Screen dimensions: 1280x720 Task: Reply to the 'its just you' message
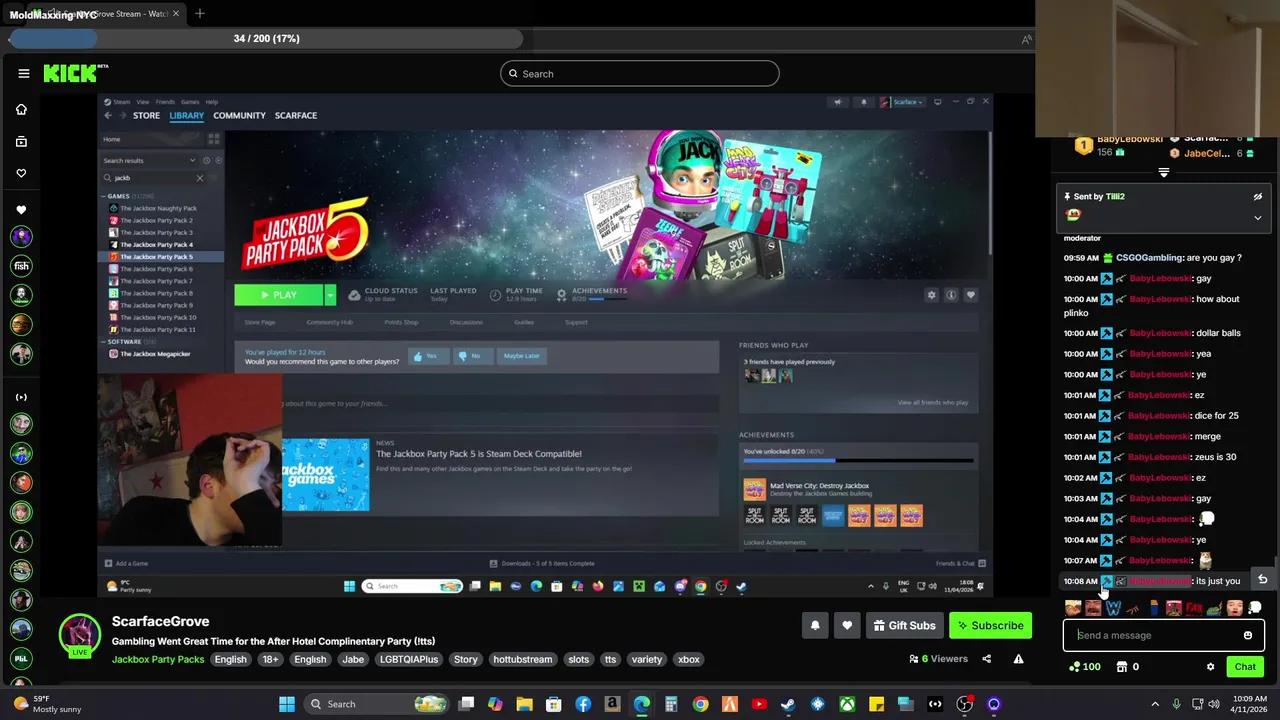click(1262, 580)
